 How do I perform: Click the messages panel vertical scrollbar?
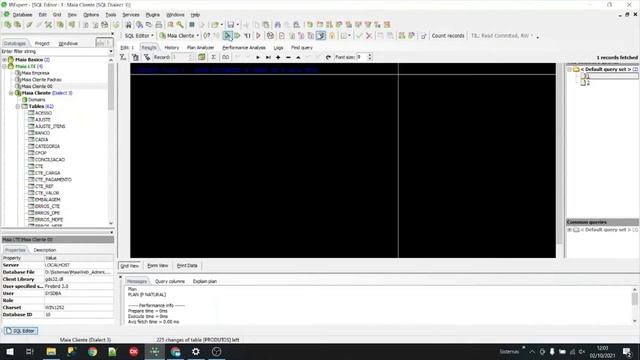(634, 305)
